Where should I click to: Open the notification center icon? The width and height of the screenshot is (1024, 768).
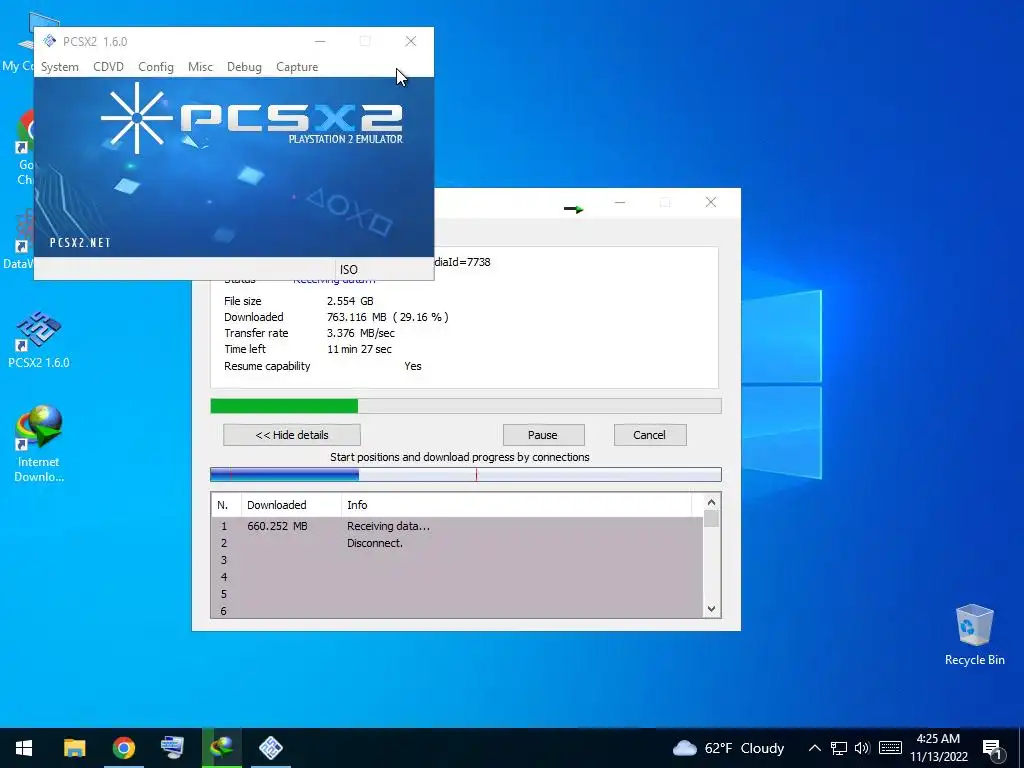click(992, 748)
